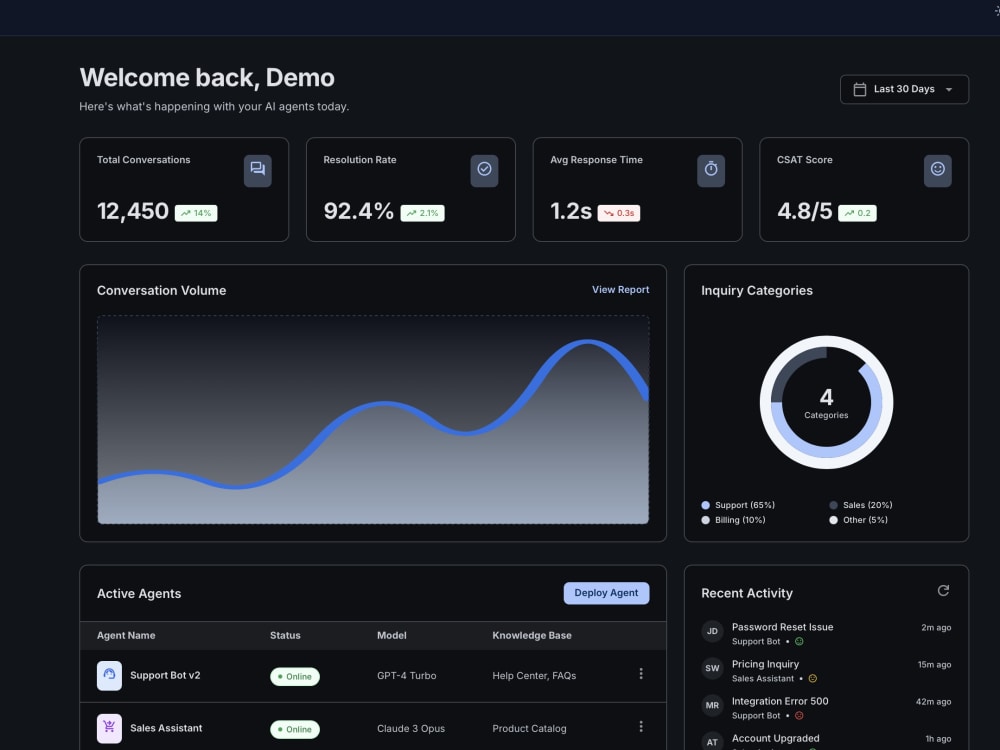Click the red sentiment face on Integration Error 500
This screenshot has height=750, width=1000.
tap(799, 716)
